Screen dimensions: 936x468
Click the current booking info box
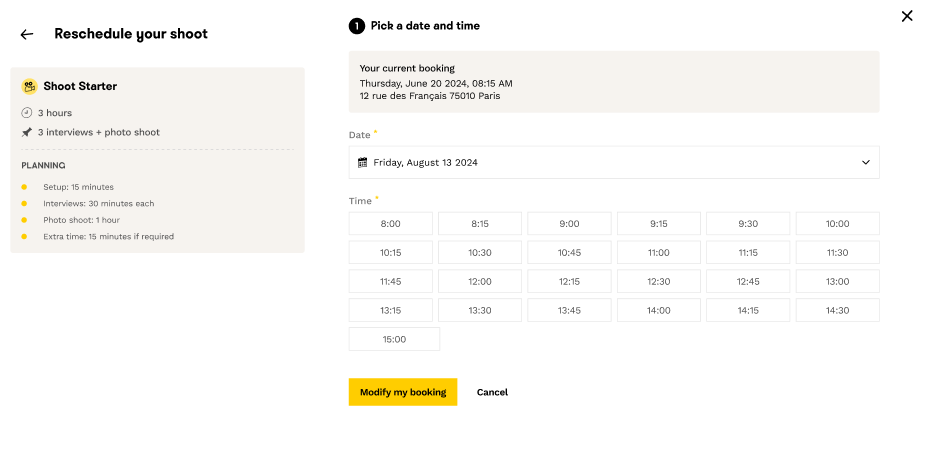click(613, 82)
